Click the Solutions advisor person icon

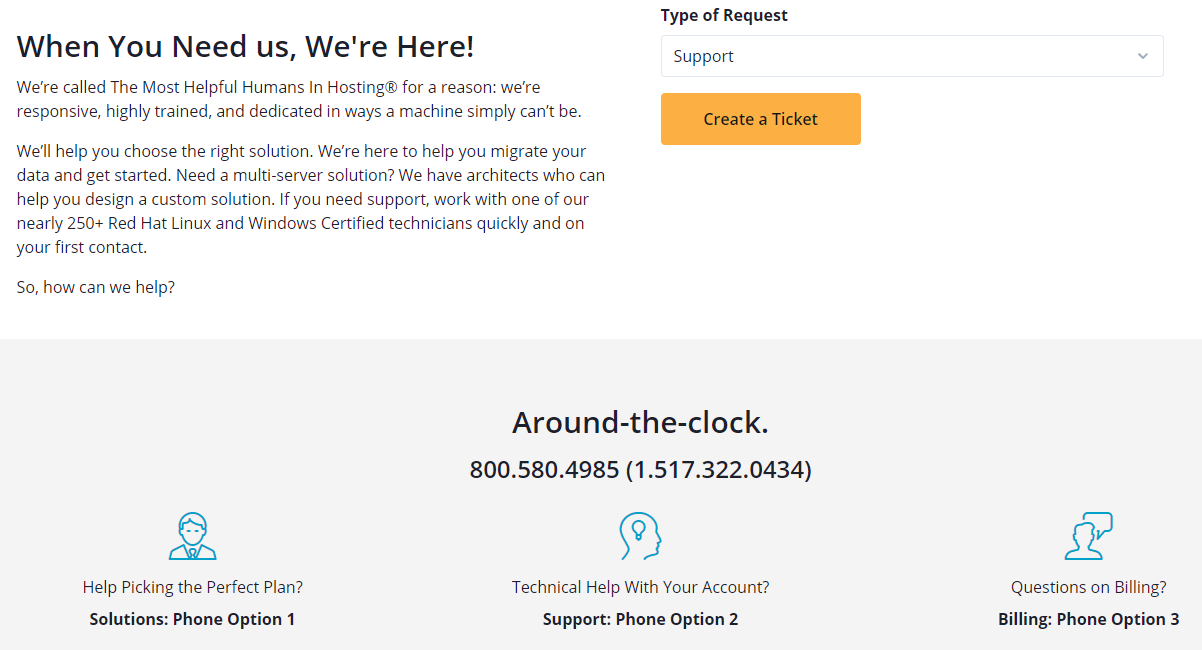tap(192, 536)
